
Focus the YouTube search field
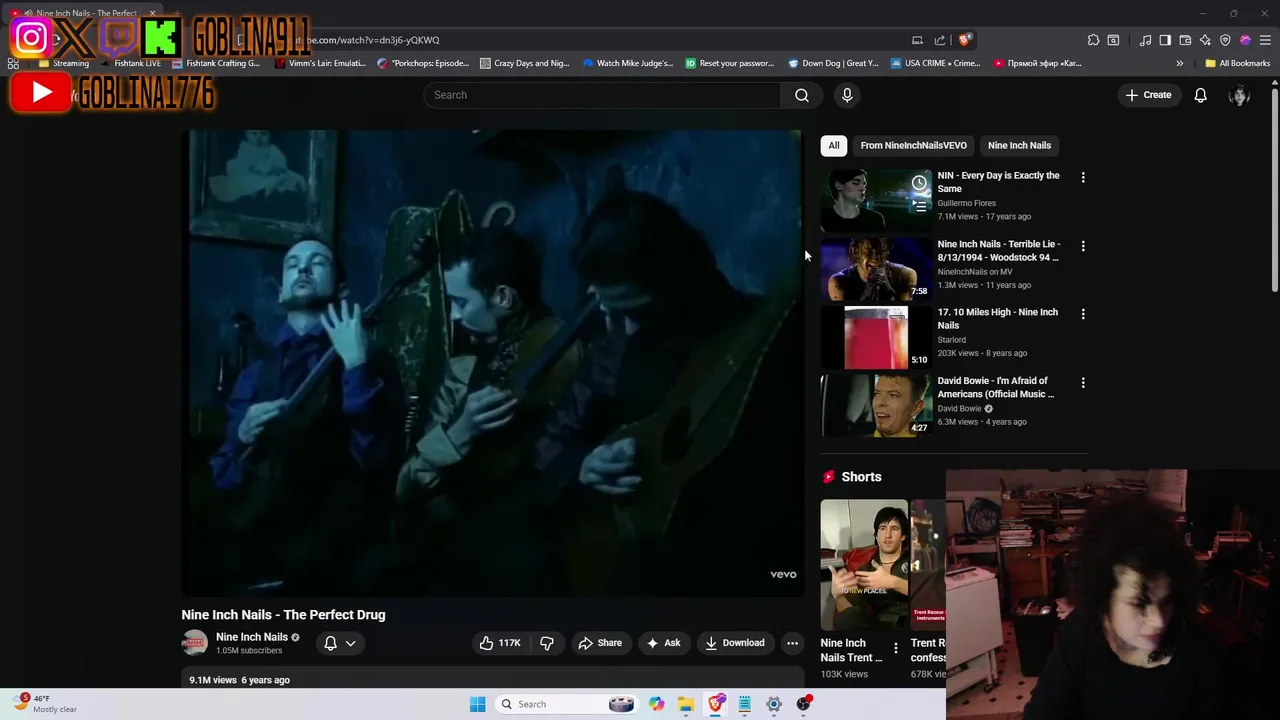pyautogui.click(x=602, y=95)
